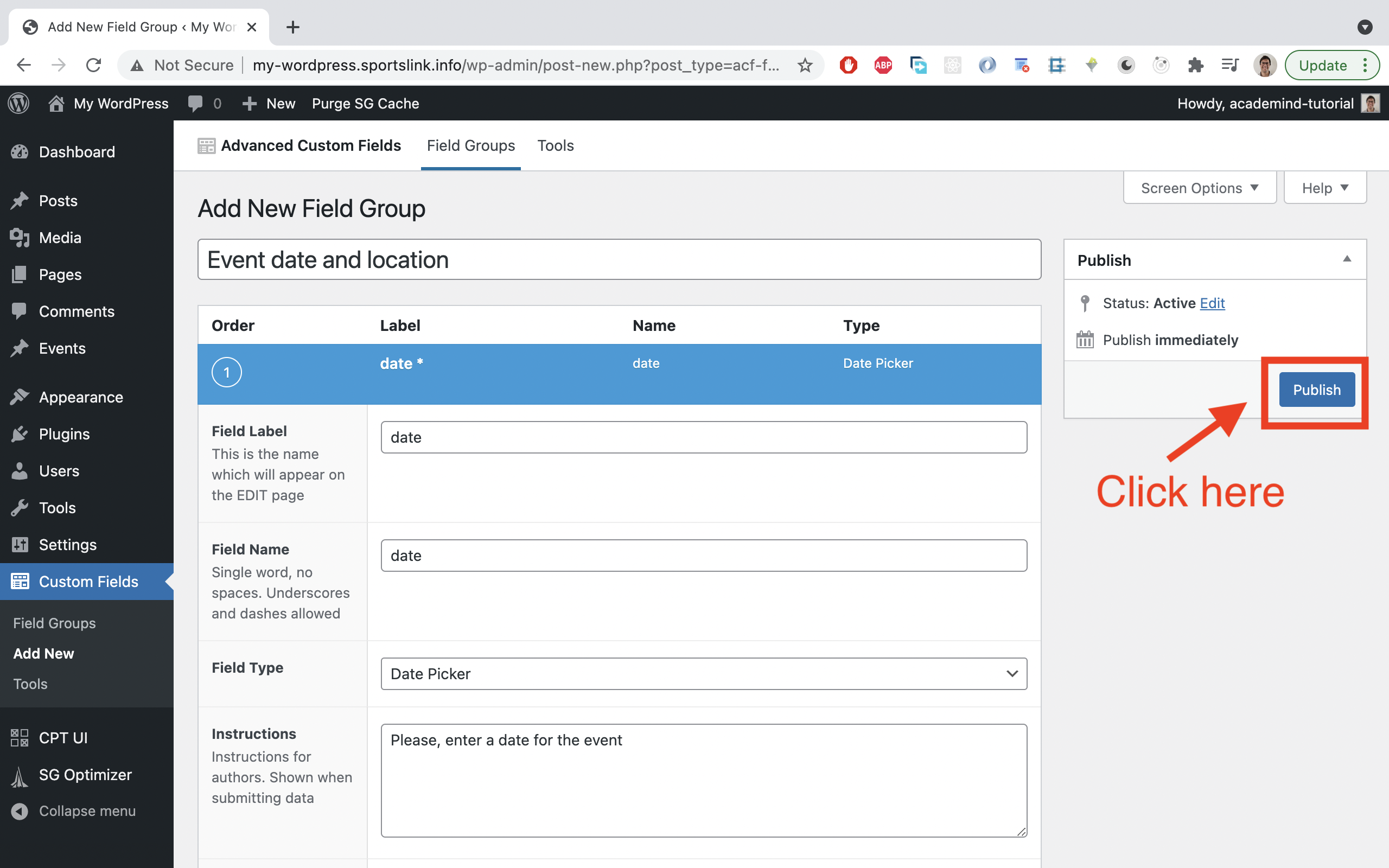The width and height of the screenshot is (1389, 868).
Task: Click the Instructions text area
Action: [x=703, y=780]
